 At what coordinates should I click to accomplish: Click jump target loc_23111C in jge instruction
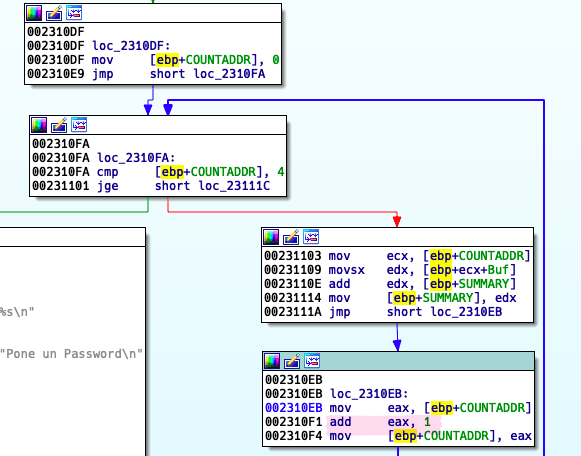point(234,186)
